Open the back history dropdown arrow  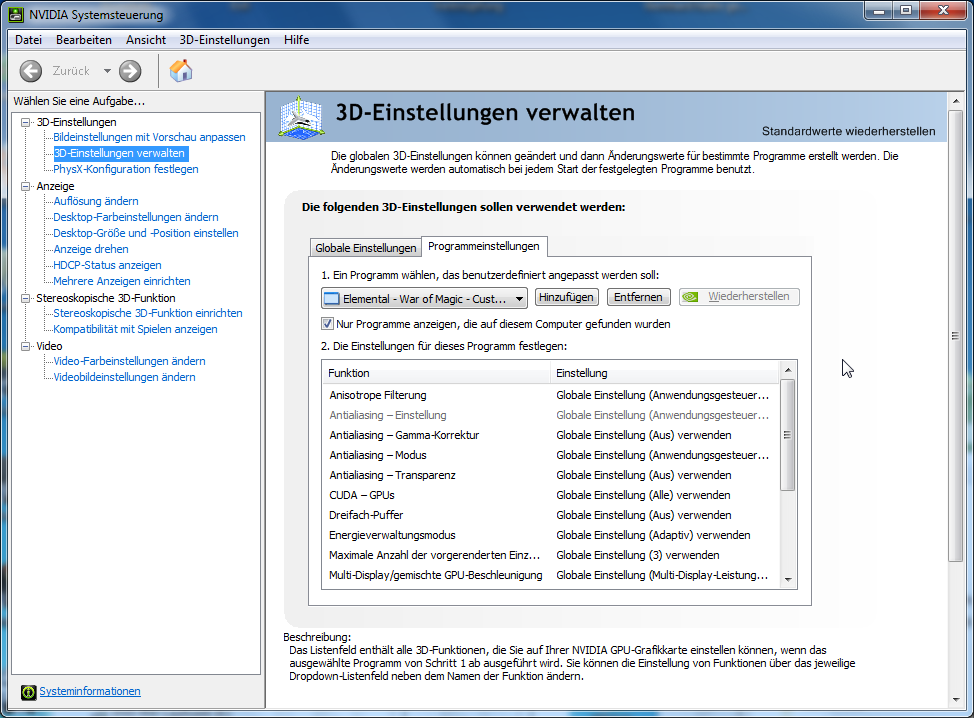pyautogui.click(x=107, y=71)
